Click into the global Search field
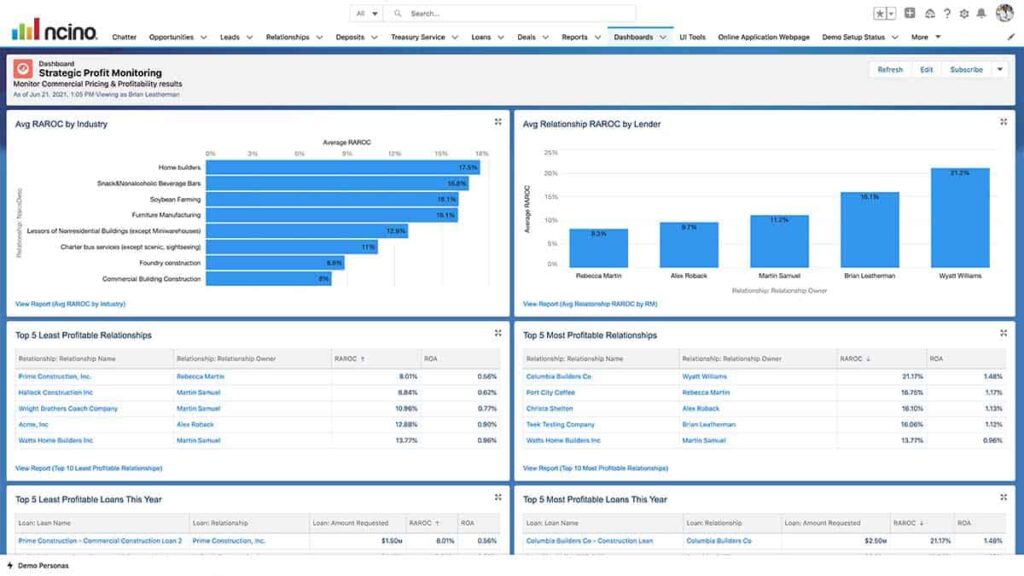This screenshot has height=576, width=1024. (510, 13)
